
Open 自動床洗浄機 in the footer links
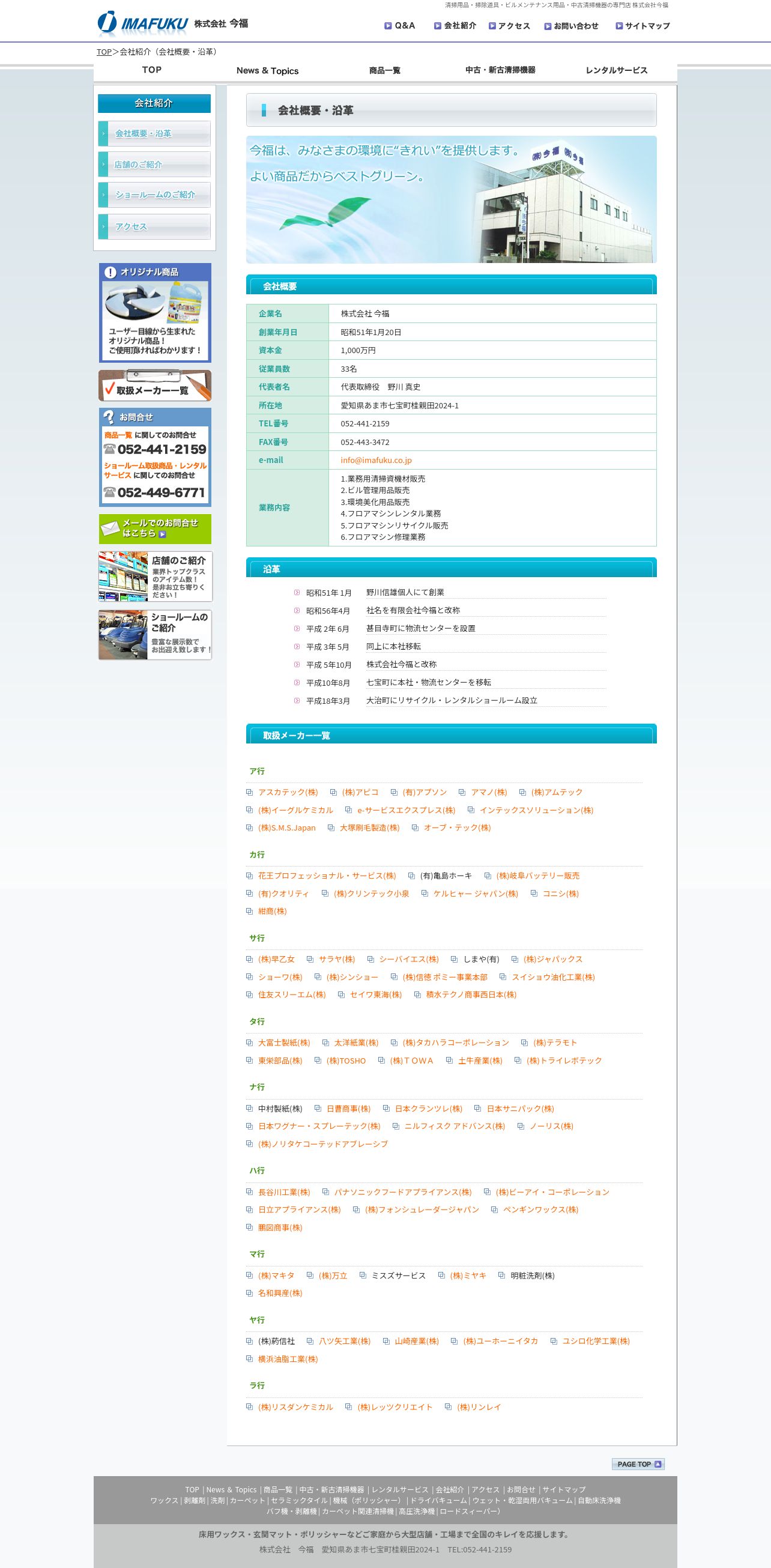(x=599, y=1500)
